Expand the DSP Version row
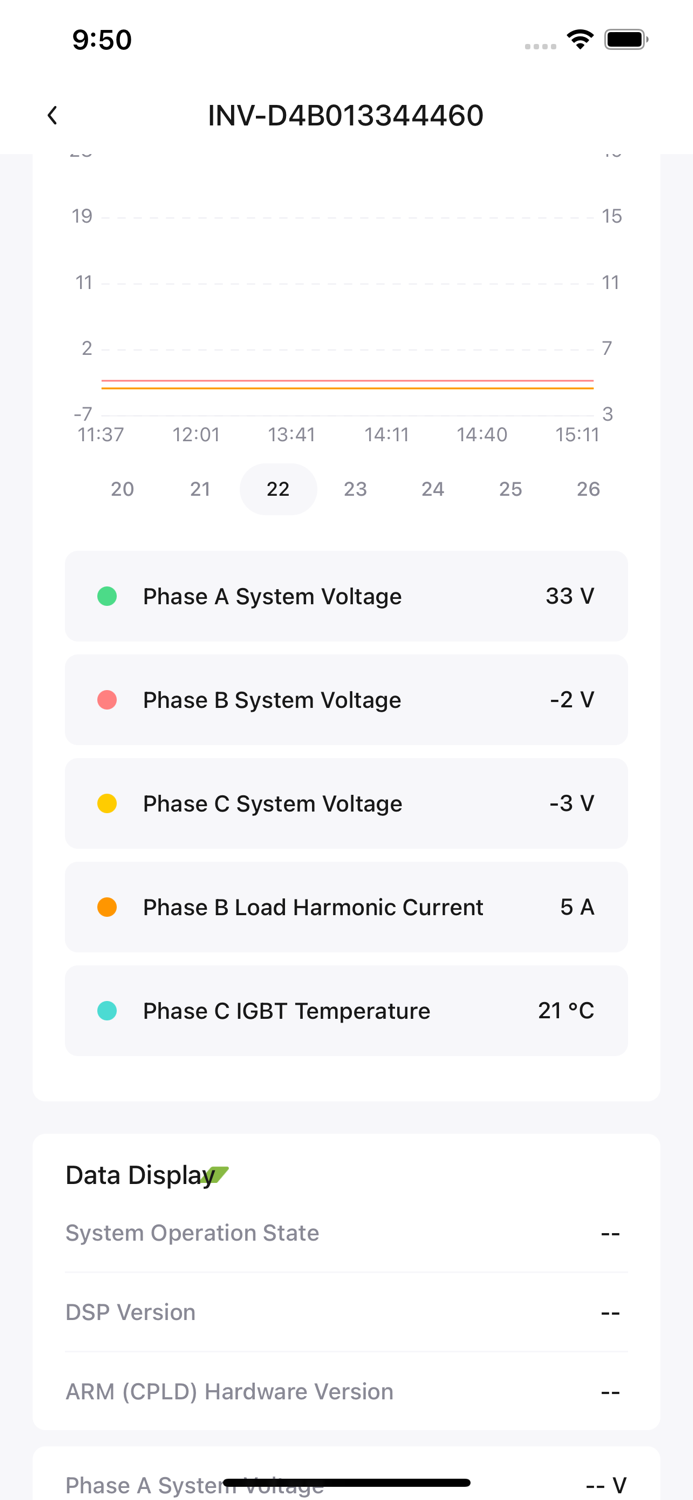Viewport: 693px width, 1500px height. coord(346,1312)
